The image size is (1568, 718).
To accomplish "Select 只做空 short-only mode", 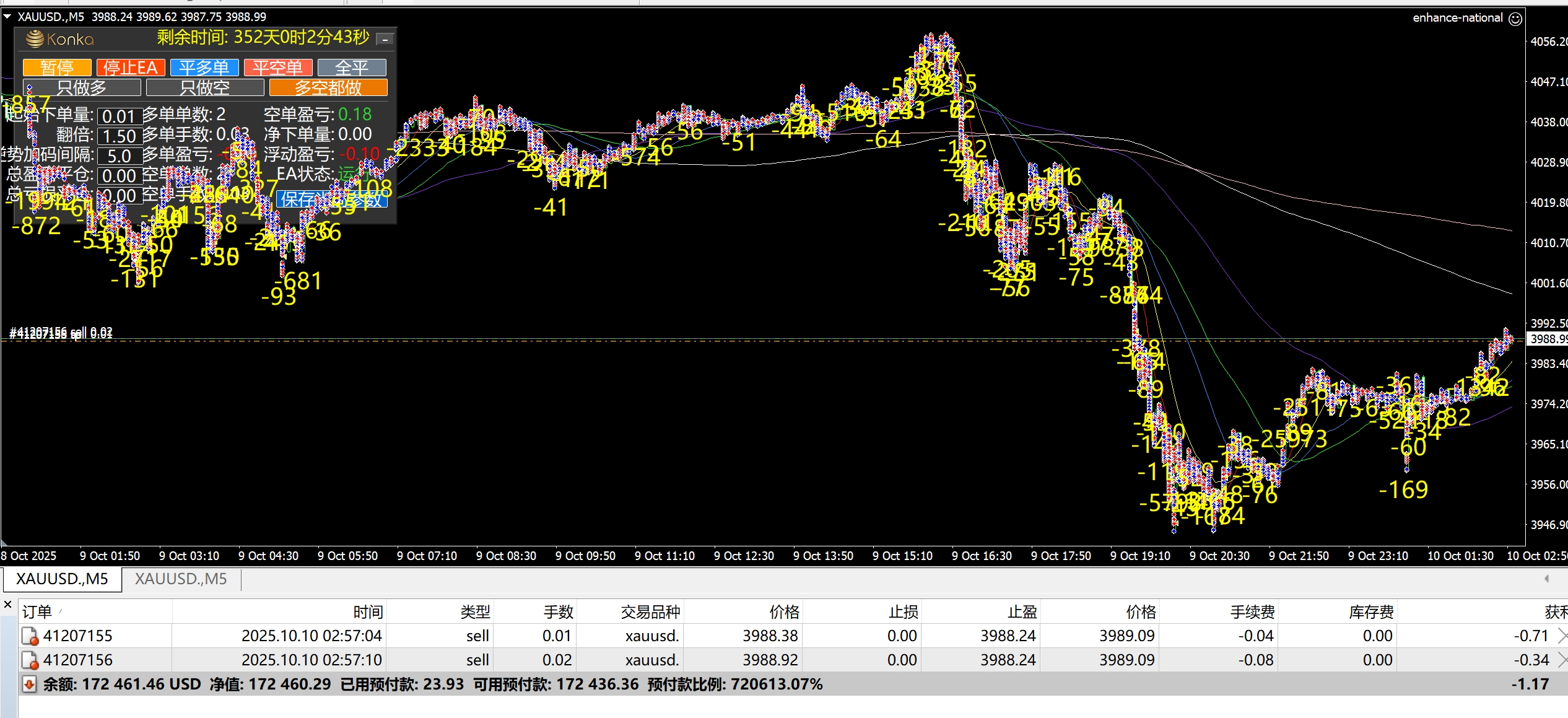I will (x=205, y=87).
